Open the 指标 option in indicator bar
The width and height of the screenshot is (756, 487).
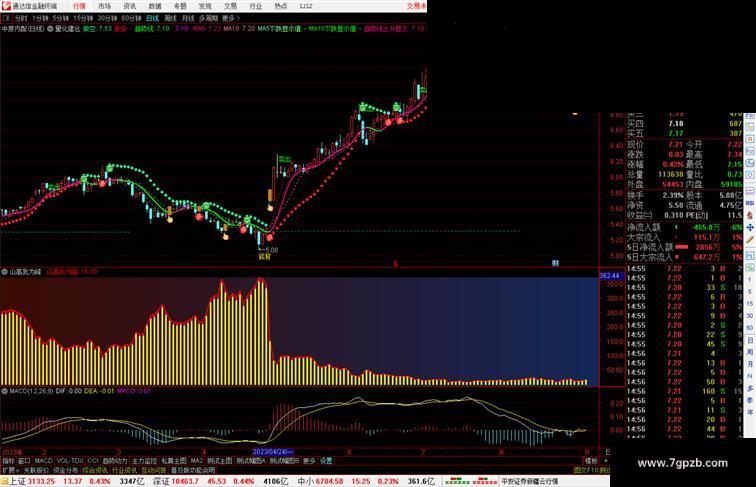pos(8,461)
